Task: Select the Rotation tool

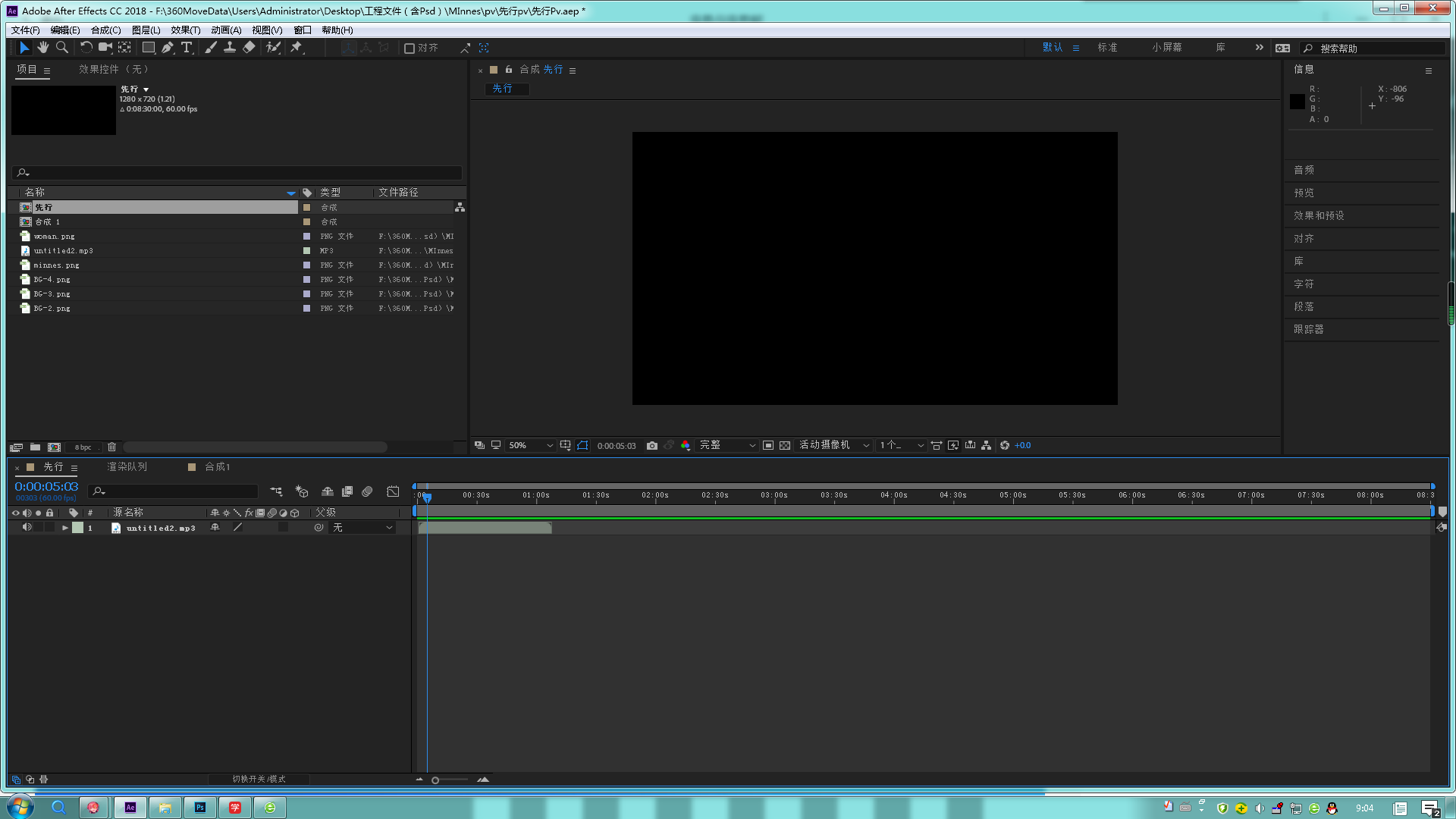Action: tap(86, 47)
